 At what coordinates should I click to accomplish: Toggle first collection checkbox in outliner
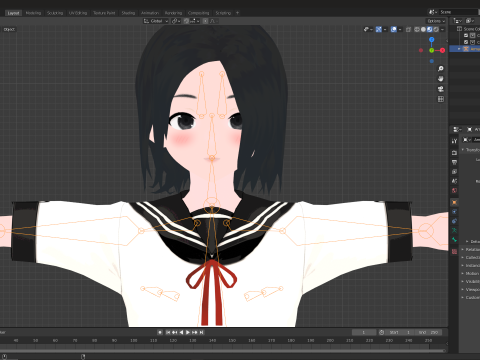[466, 35]
